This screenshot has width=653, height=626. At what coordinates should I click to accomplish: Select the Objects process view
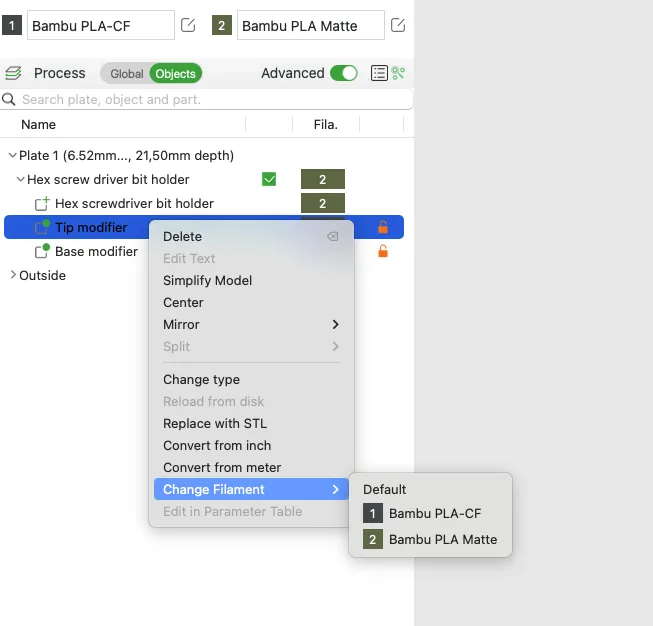[175, 74]
